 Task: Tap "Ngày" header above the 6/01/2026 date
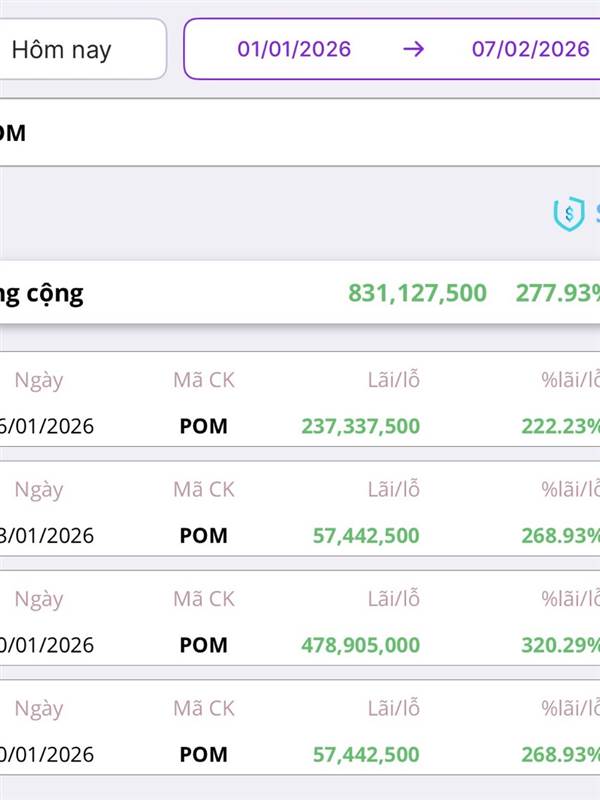tap(39, 380)
